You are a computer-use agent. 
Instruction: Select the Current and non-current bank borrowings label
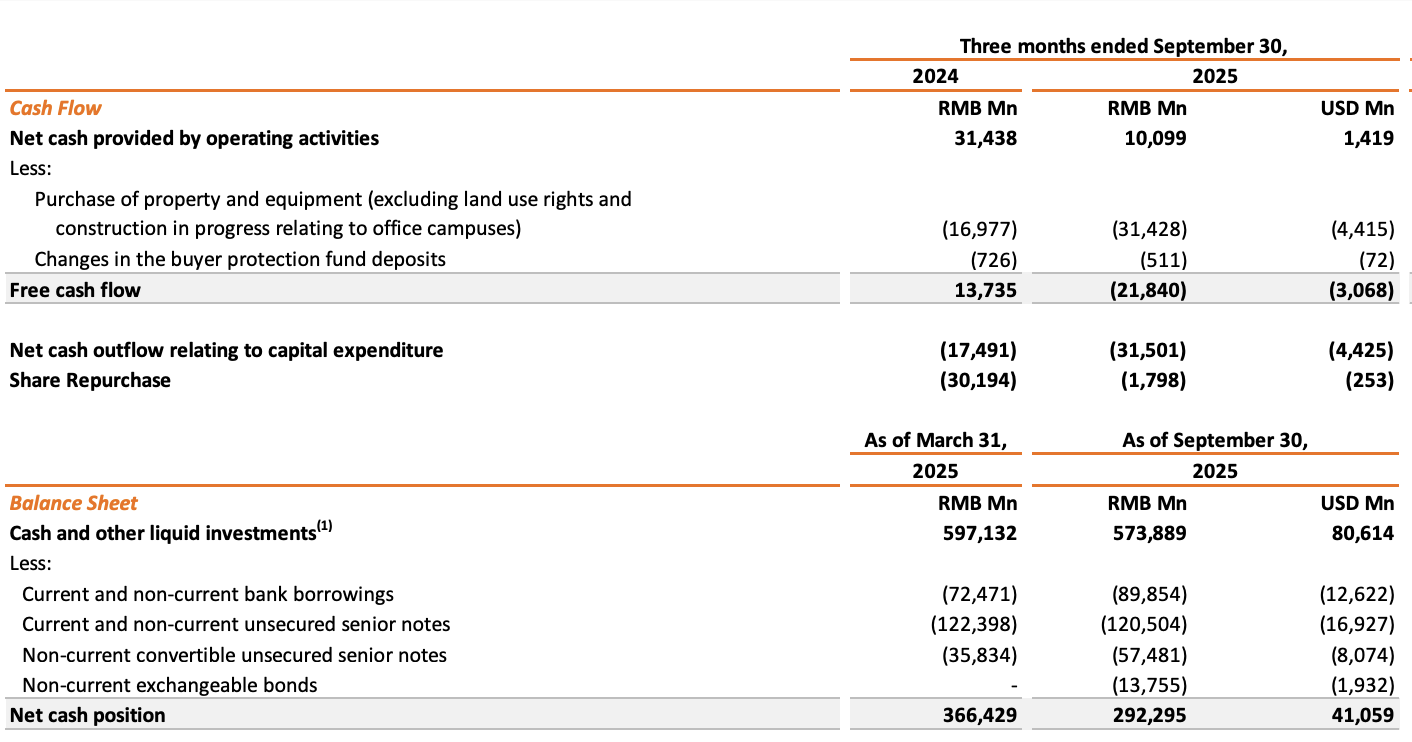[x=208, y=594]
